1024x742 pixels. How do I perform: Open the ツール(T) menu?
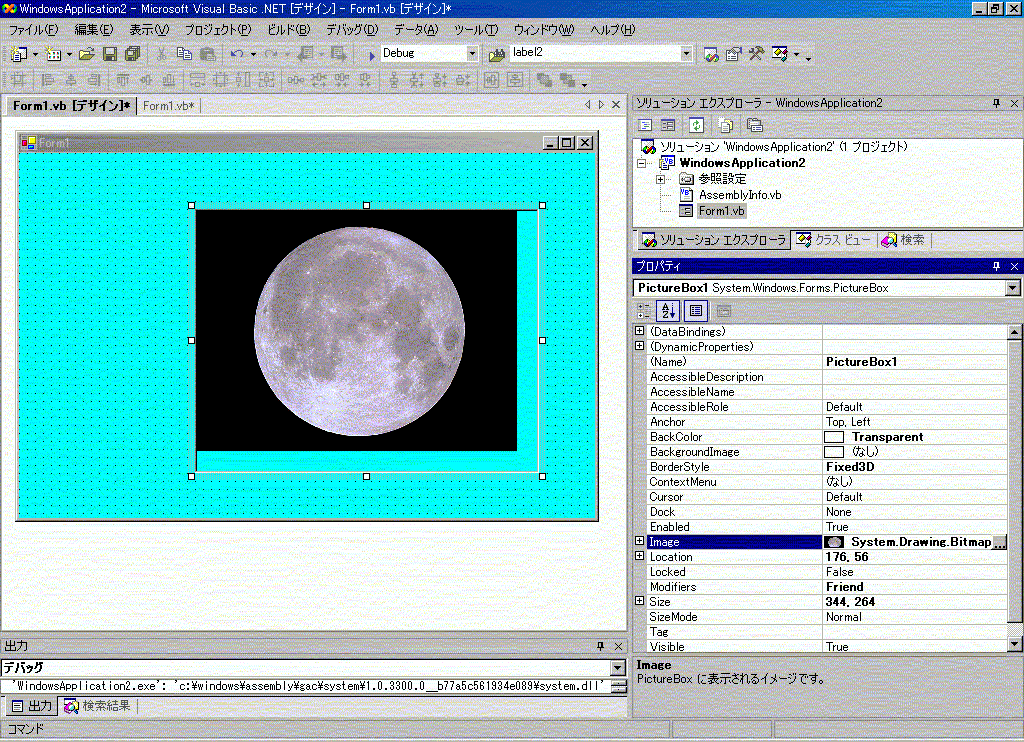point(476,30)
